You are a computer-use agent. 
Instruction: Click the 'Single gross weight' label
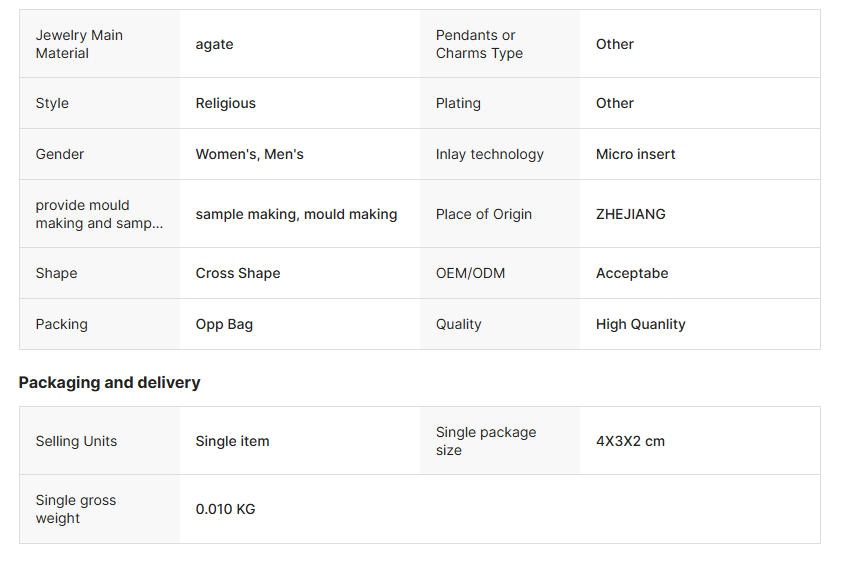75,509
